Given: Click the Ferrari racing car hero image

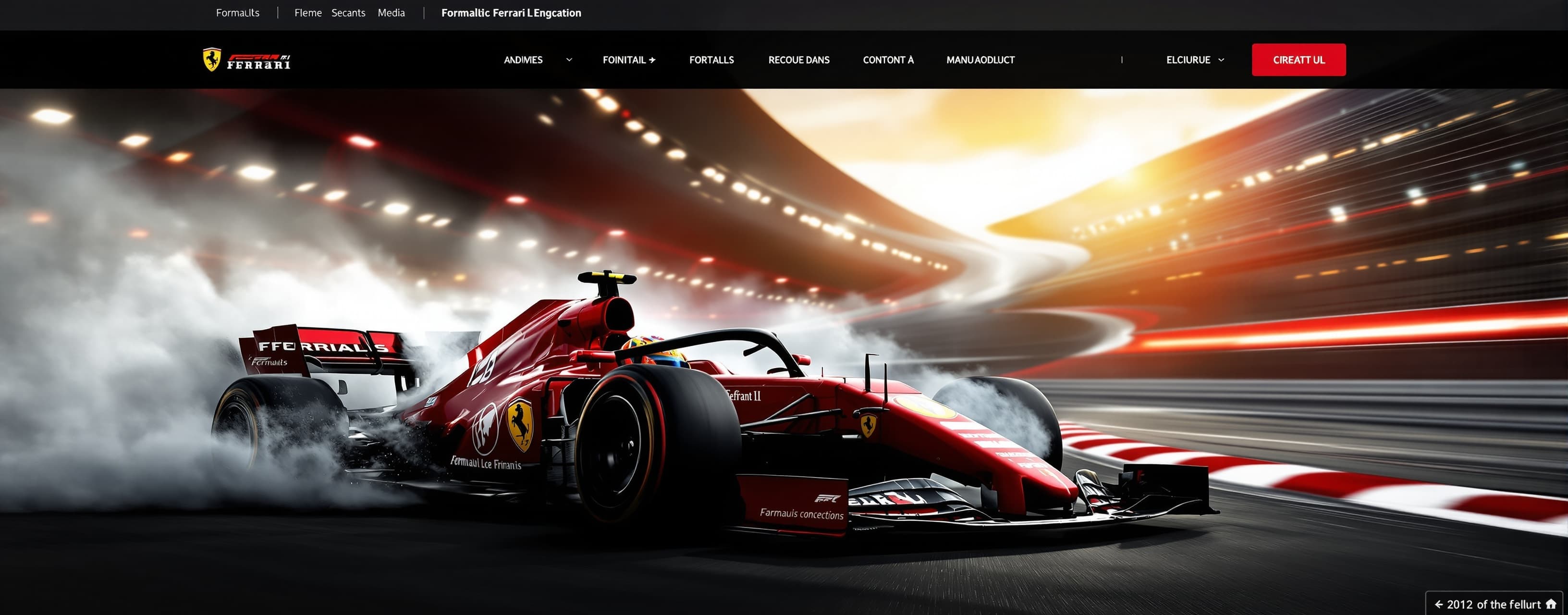Looking at the screenshot, I should tap(784, 352).
